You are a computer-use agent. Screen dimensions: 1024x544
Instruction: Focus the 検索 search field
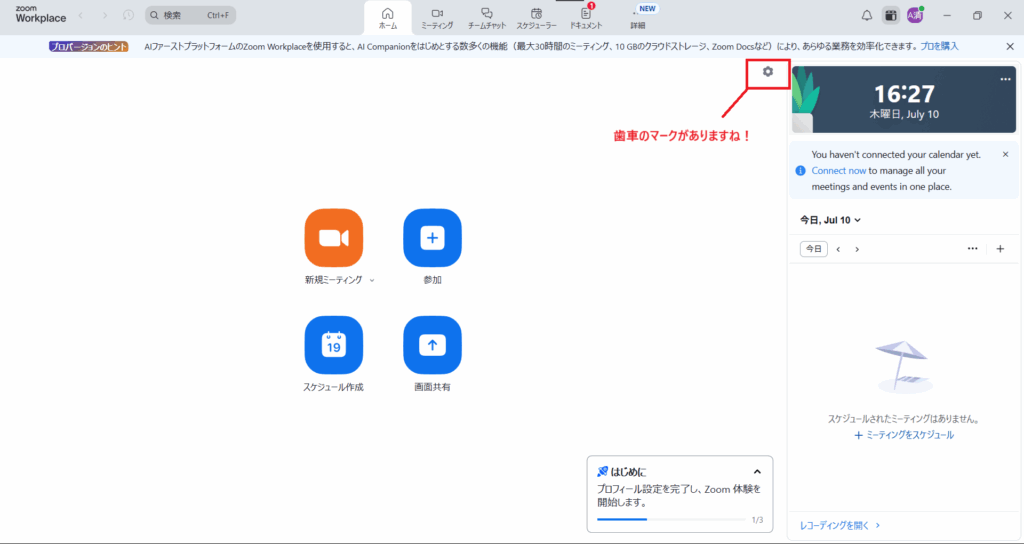191,15
